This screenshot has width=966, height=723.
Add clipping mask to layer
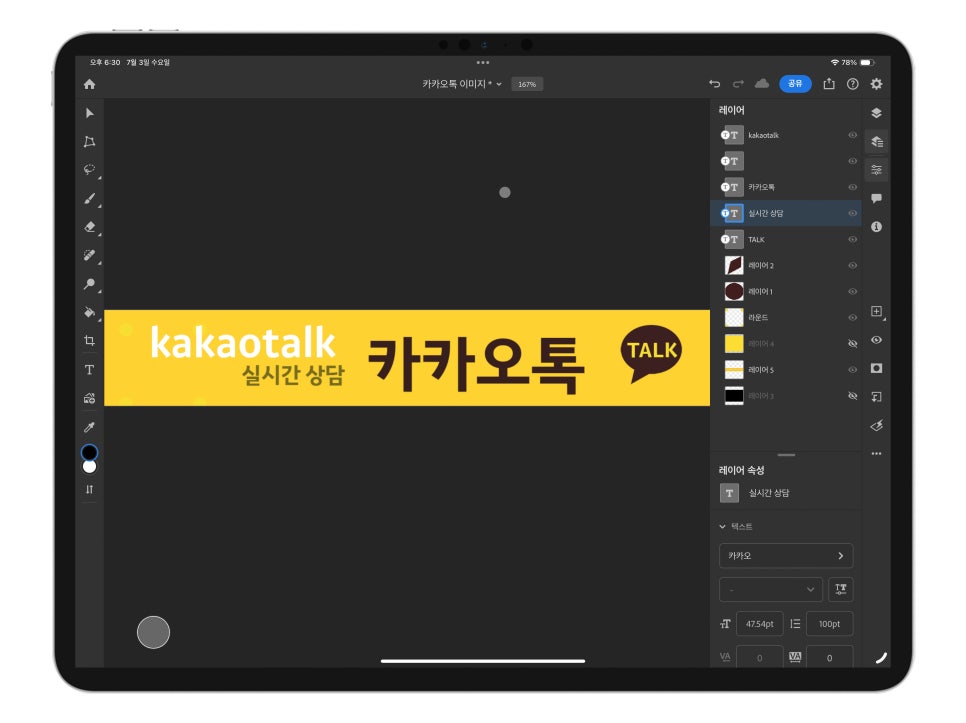tap(877, 397)
